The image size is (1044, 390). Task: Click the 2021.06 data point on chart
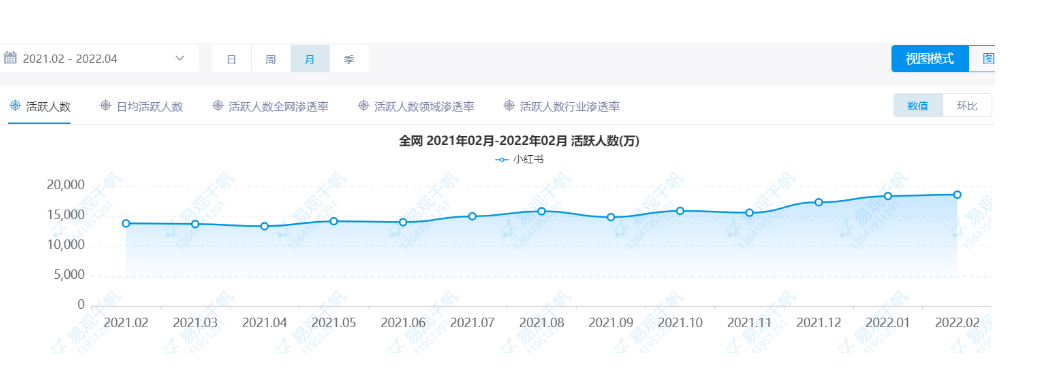click(x=403, y=222)
